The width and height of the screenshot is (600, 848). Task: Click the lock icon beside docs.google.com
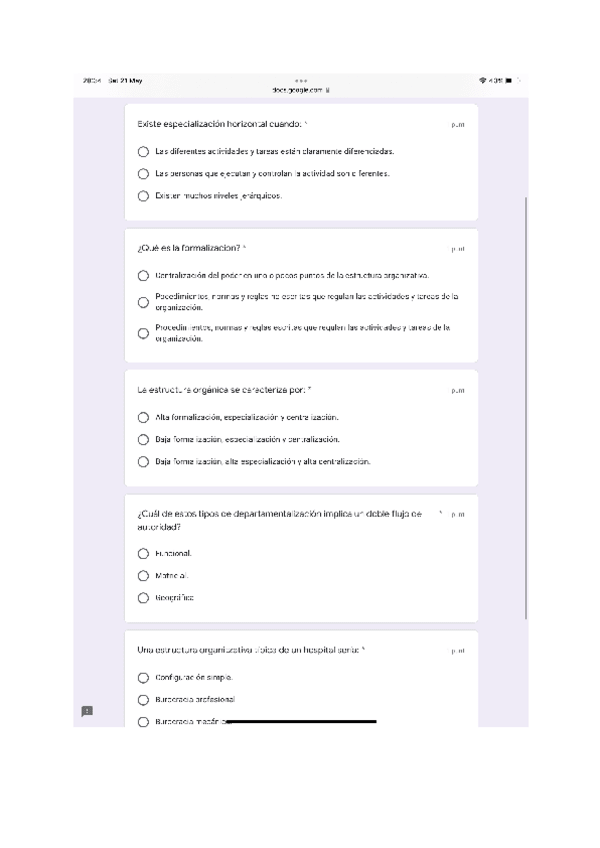[x=328, y=89]
